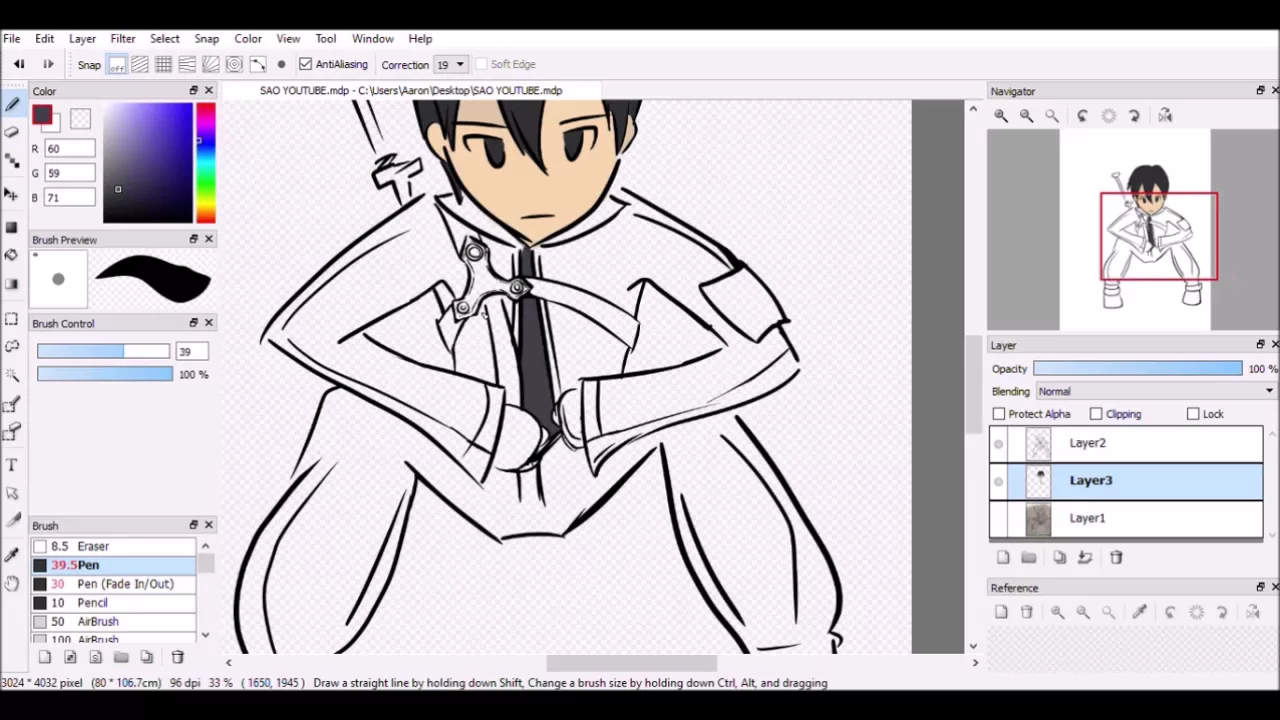Select the Operation (object) tool
The image size is (1280, 720).
pos(12,493)
